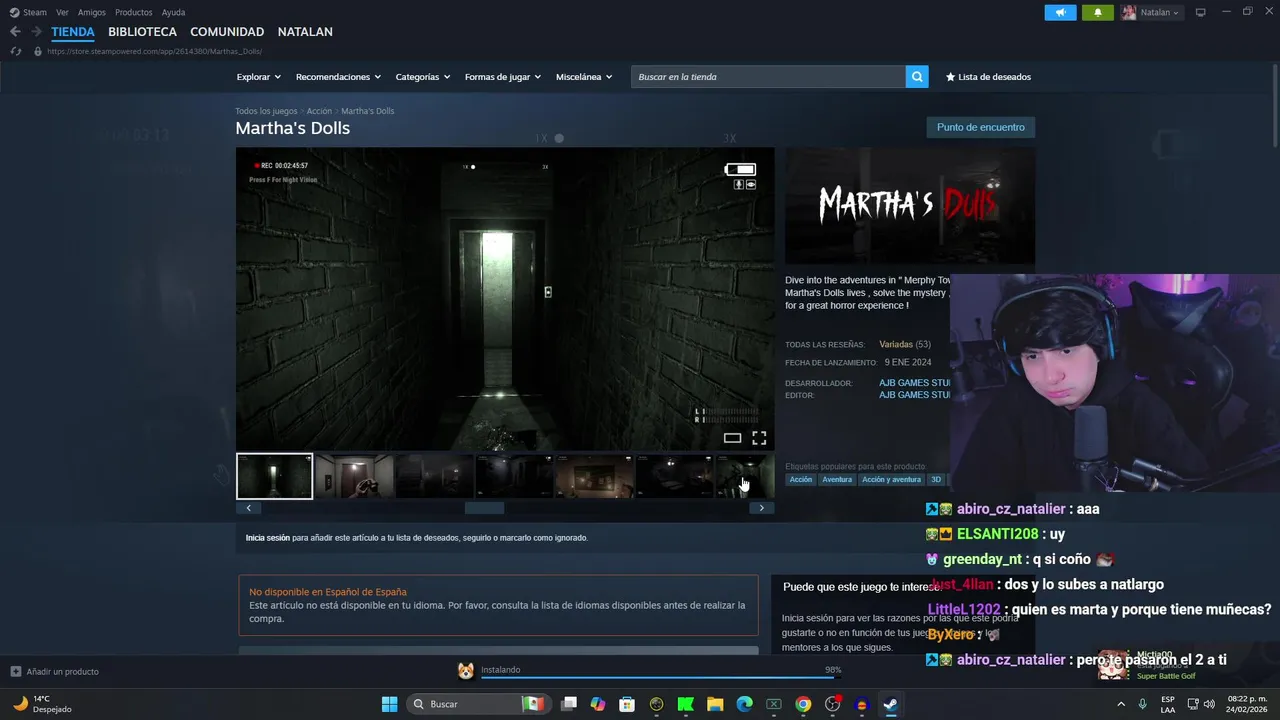The height and width of the screenshot is (720, 1280).
Task: Open Microsoft Store from the taskbar
Action: coord(627,704)
